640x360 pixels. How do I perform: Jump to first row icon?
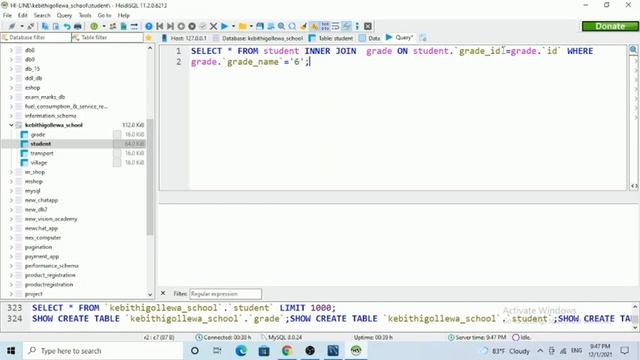tap(160, 26)
